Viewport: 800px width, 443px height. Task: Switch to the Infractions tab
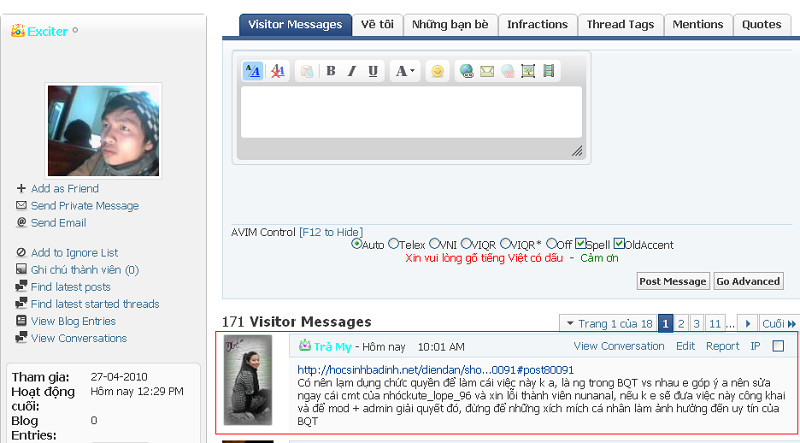(x=537, y=24)
